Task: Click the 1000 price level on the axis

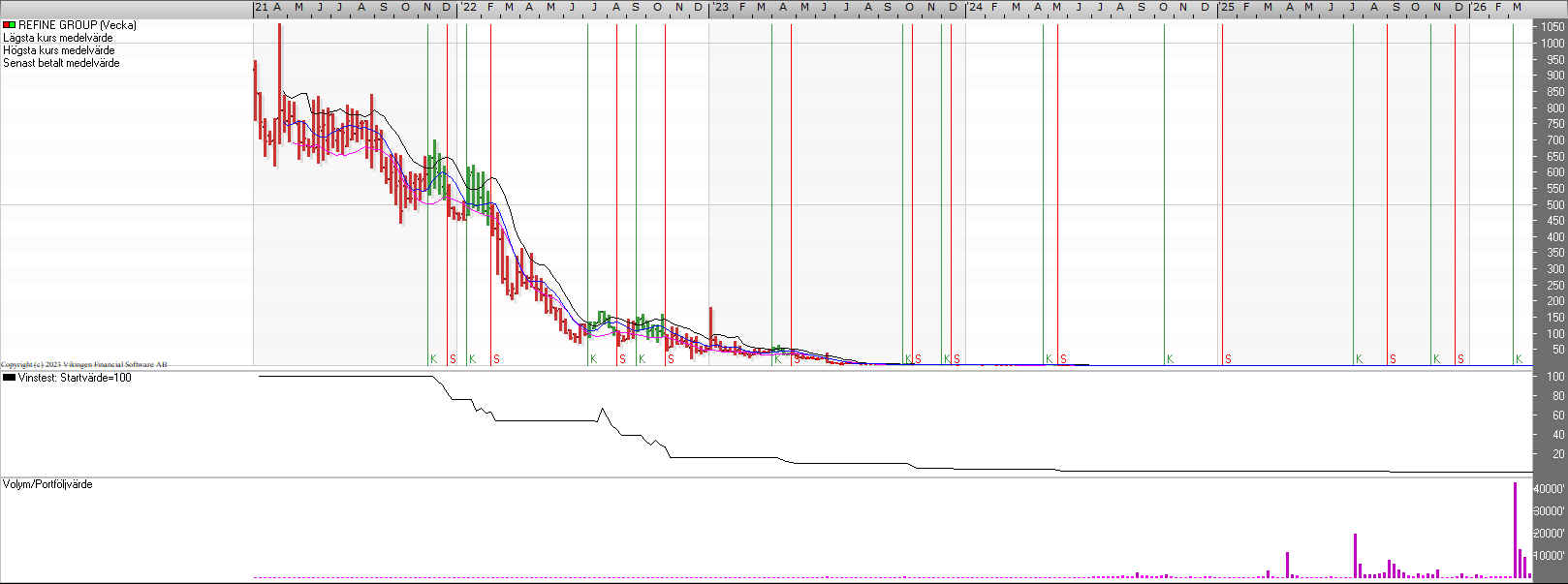Action: click(x=1552, y=43)
